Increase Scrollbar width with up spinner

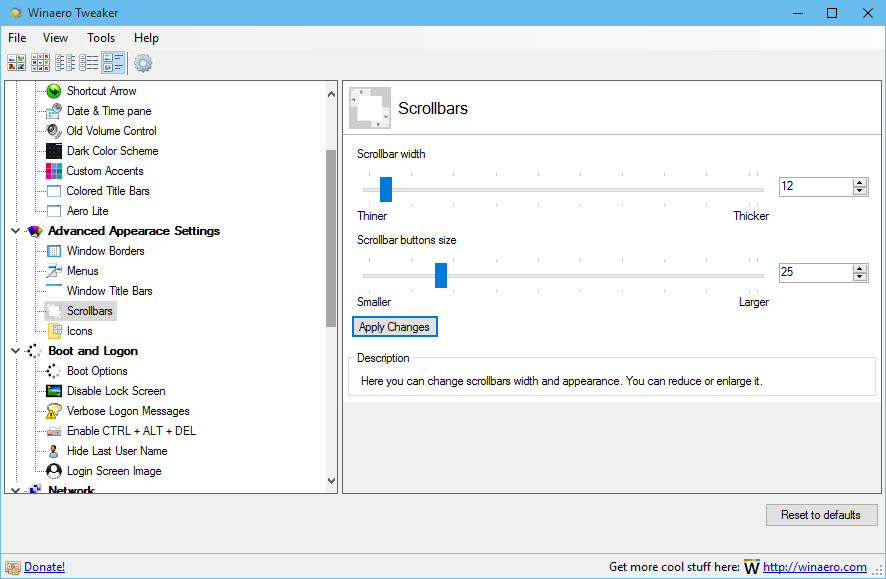[860, 182]
